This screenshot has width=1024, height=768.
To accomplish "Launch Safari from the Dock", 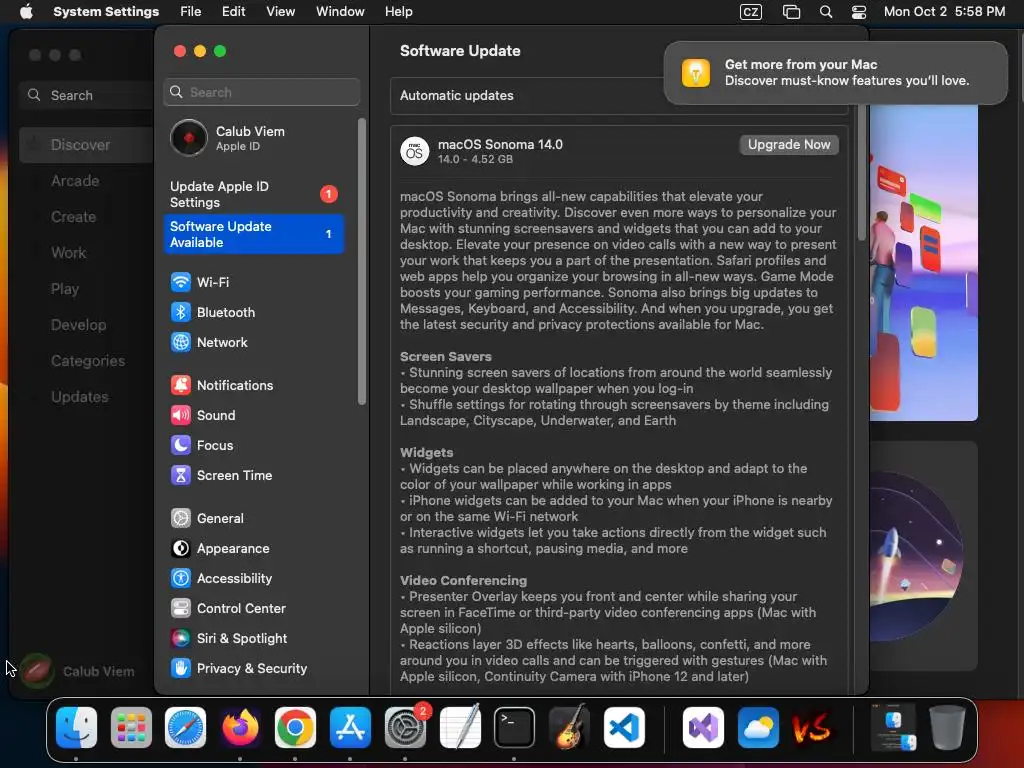I will (185, 728).
